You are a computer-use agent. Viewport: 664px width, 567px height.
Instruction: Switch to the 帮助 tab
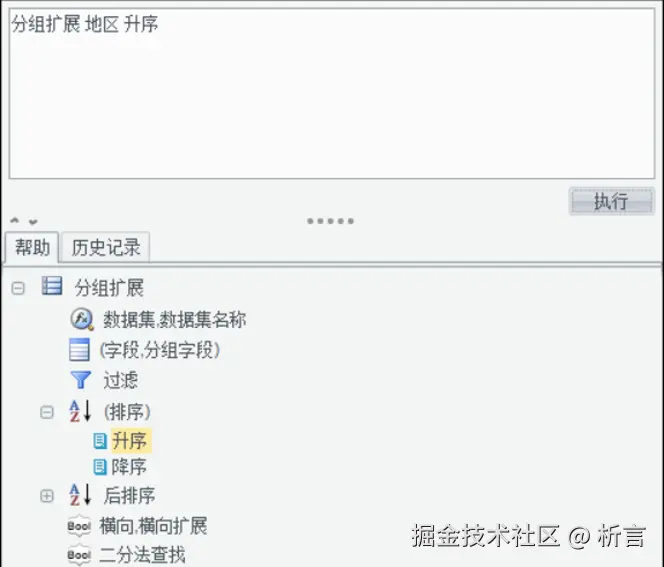point(32,247)
